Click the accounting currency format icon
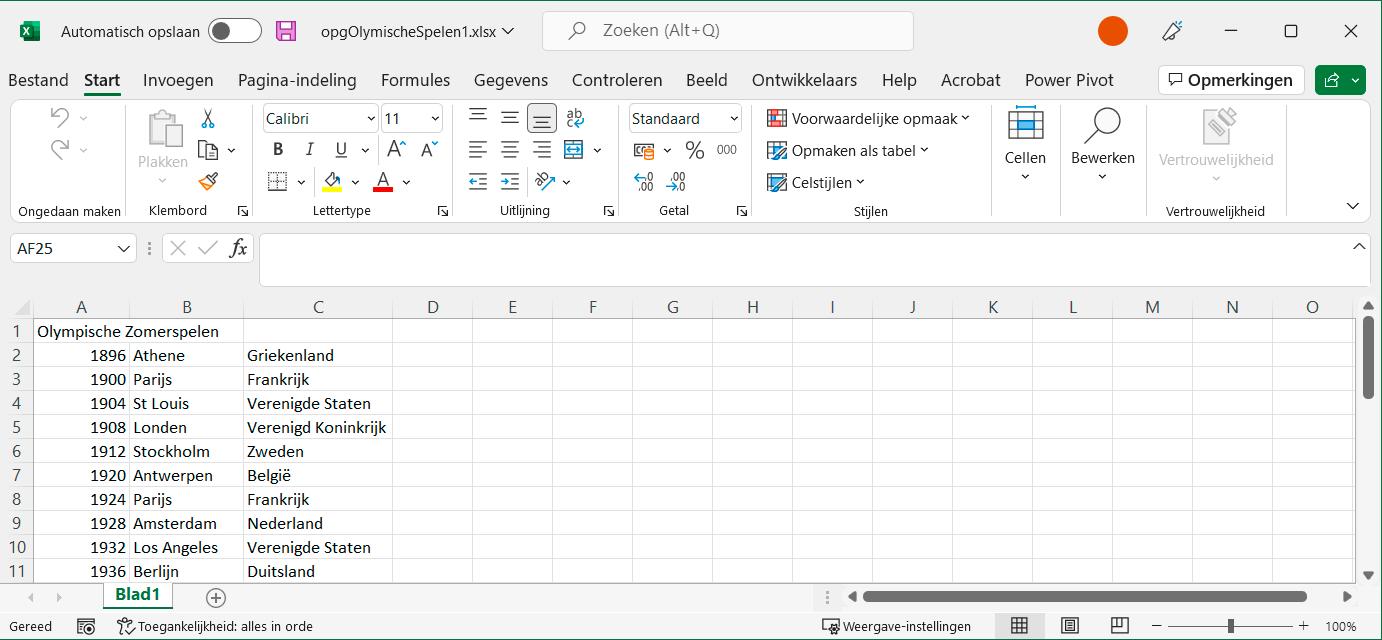 pyautogui.click(x=645, y=151)
